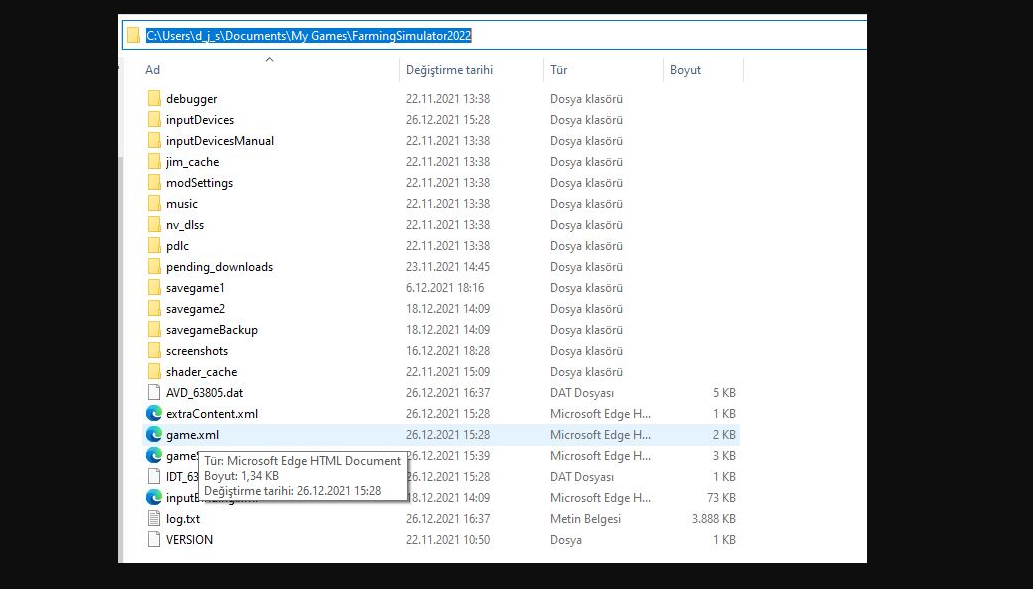Click the pdlc folder icon
This screenshot has height=589, width=1033.
[x=154, y=246]
